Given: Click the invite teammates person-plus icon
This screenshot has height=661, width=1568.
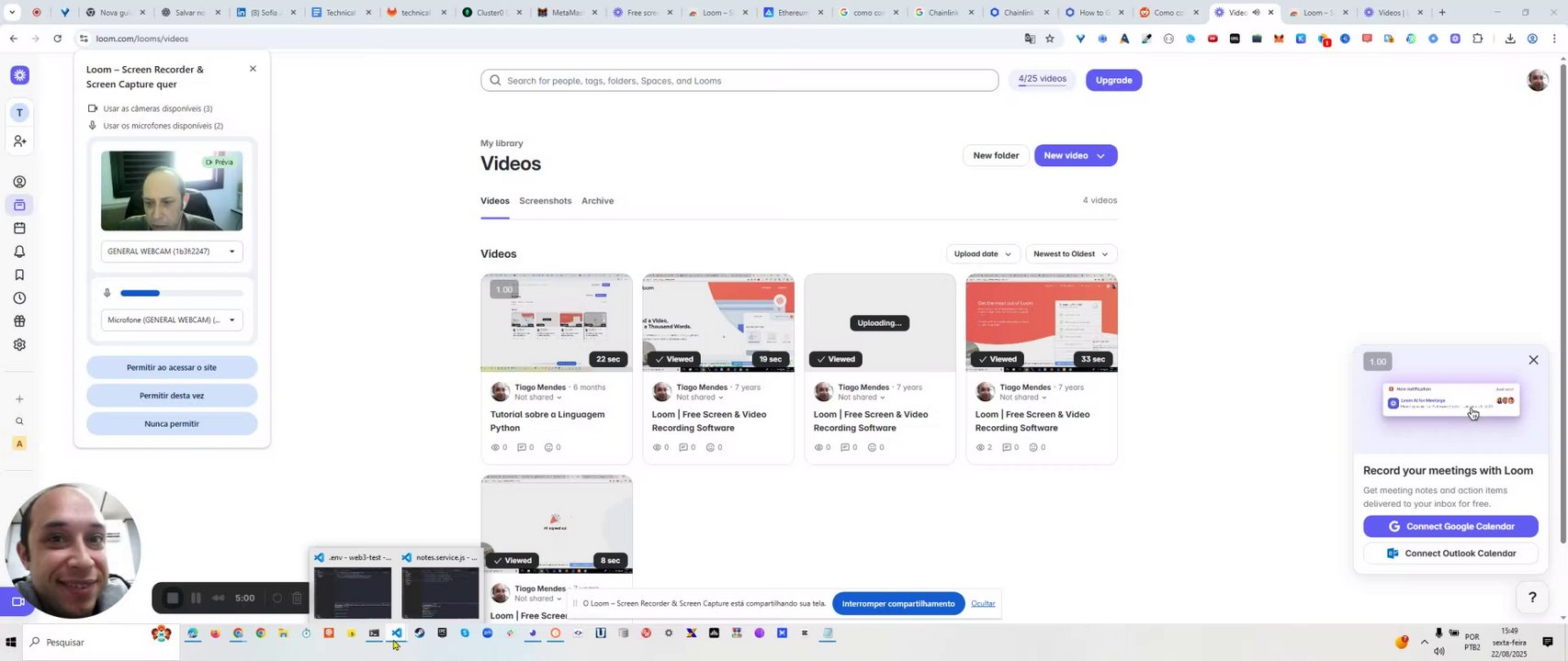Looking at the screenshot, I should pos(19,141).
